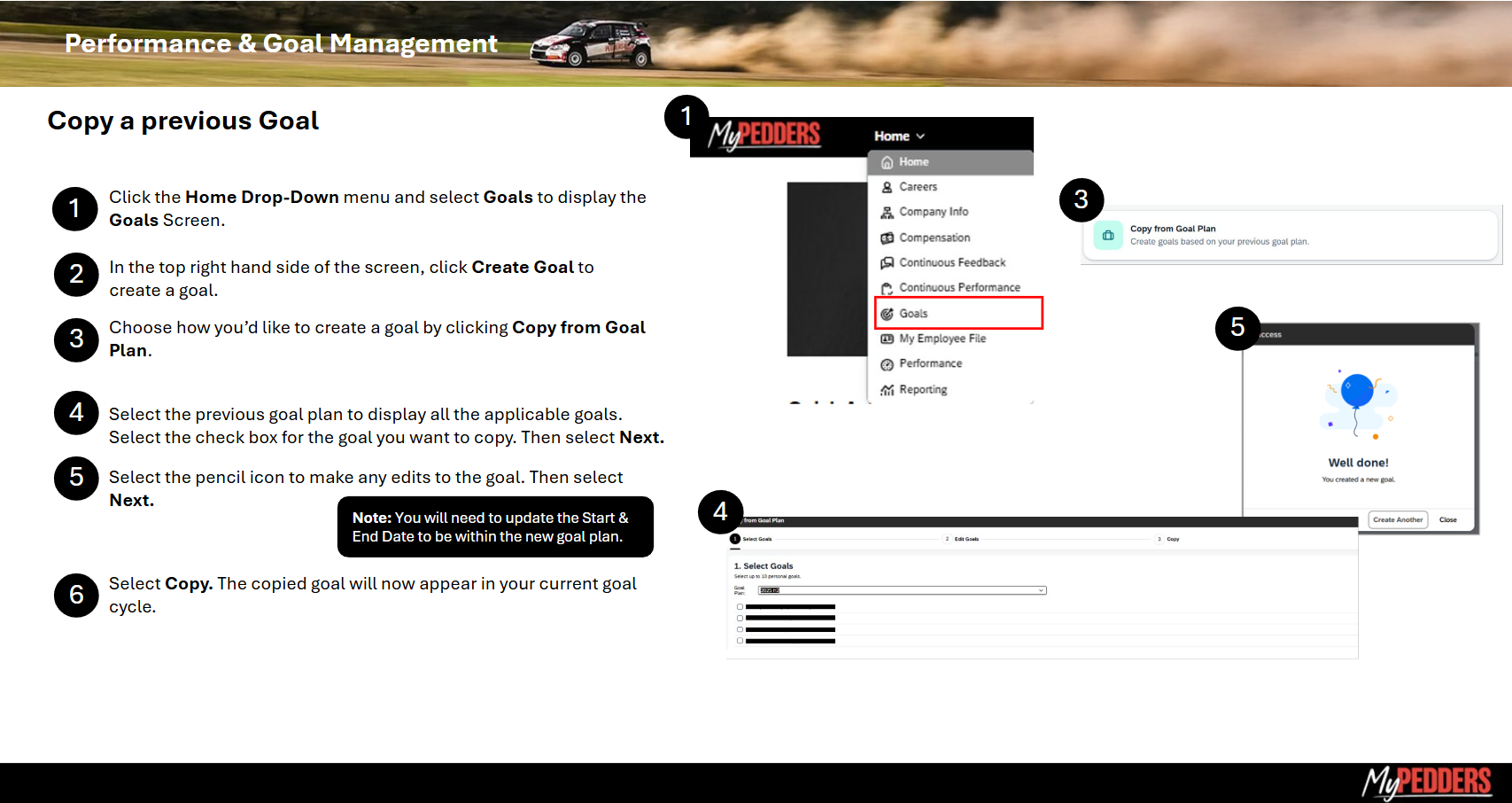
Task: Click the Reporting chart icon
Action: pos(887,390)
